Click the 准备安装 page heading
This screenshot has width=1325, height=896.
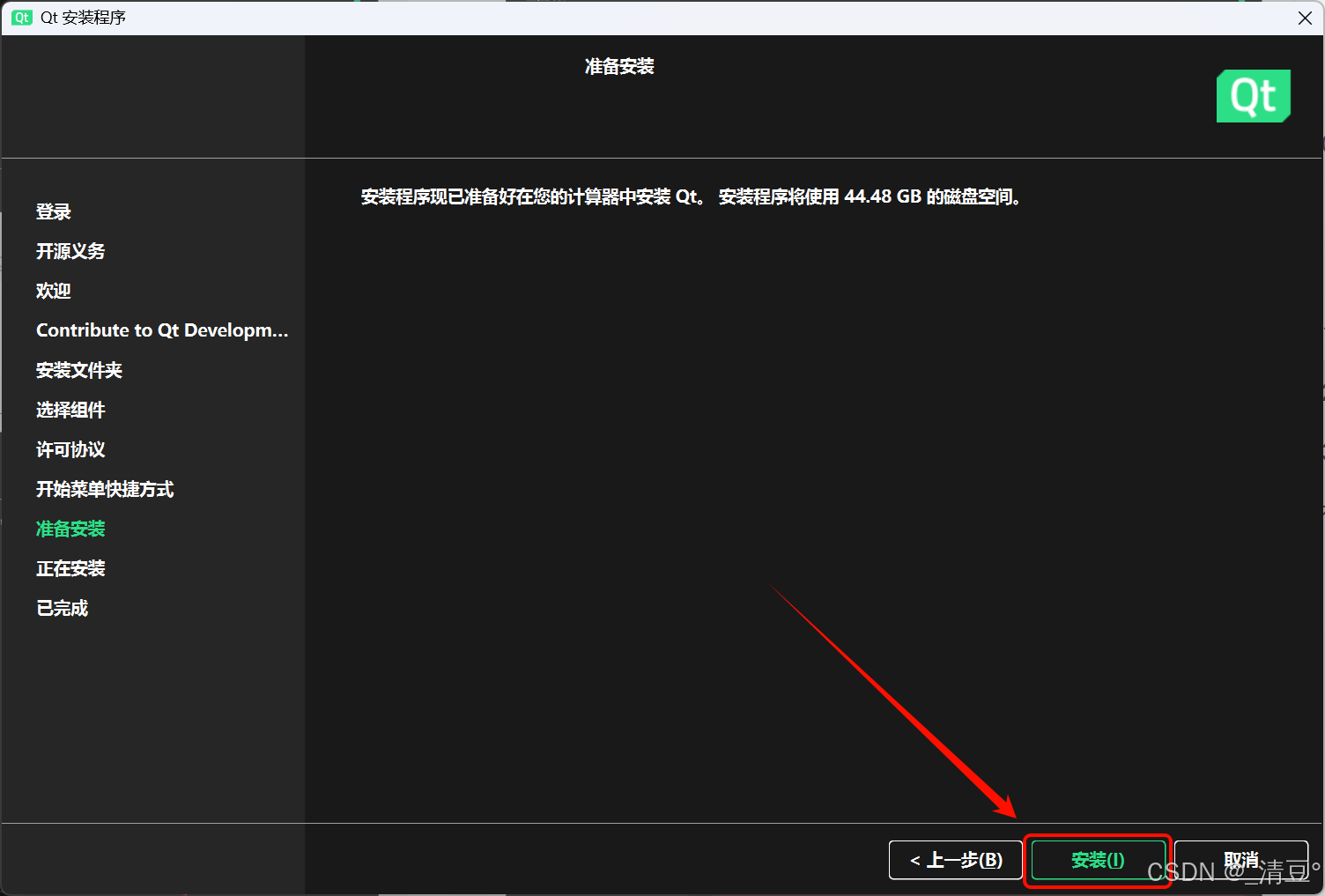[x=619, y=66]
